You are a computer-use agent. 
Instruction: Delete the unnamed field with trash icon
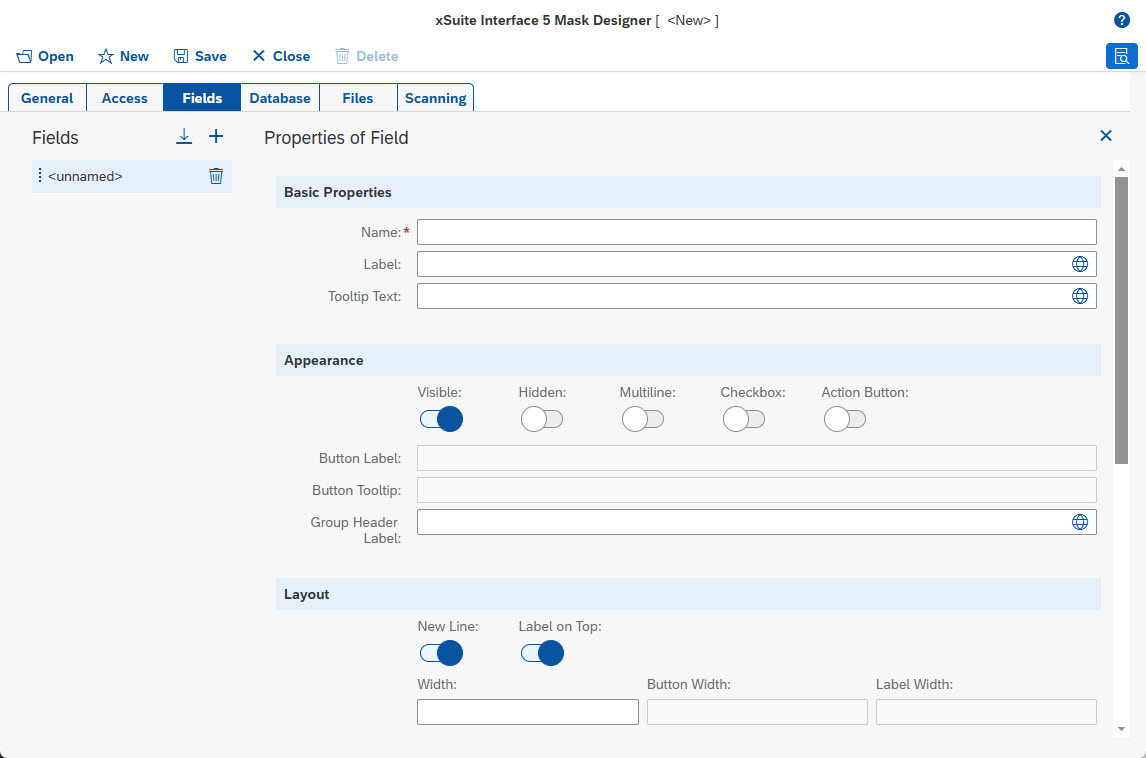(x=216, y=176)
